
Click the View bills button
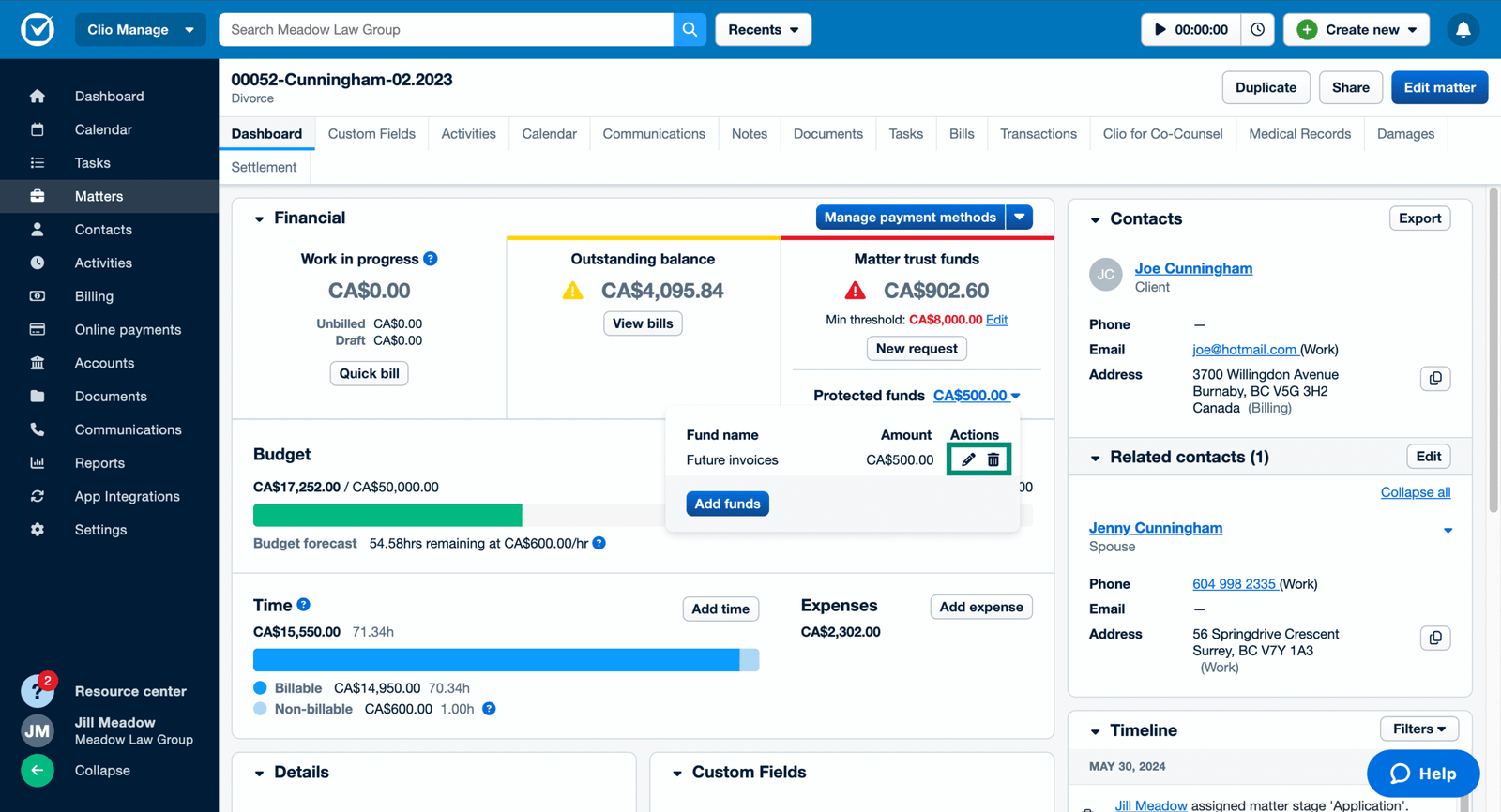[643, 323]
